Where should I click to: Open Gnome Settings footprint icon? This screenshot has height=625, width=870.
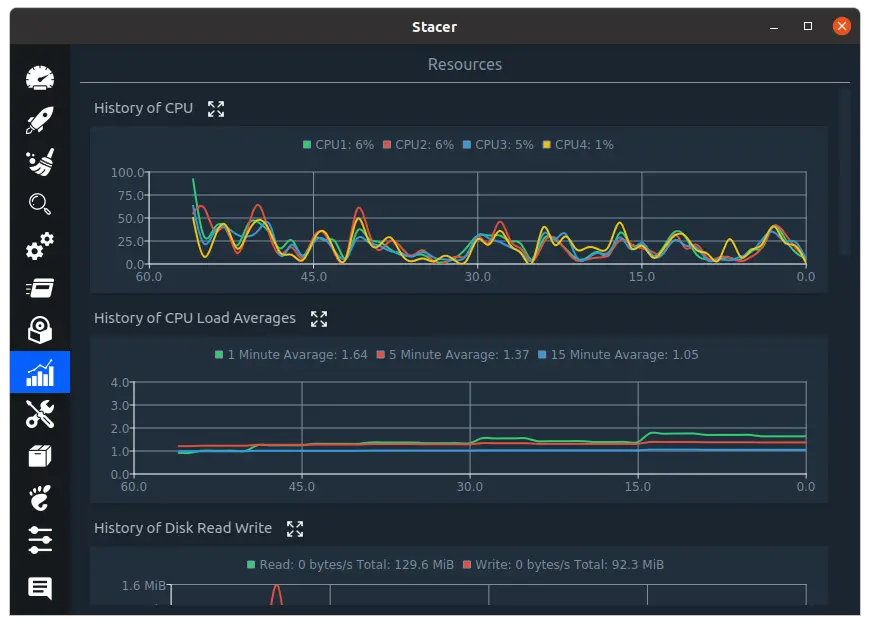pos(40,498)
